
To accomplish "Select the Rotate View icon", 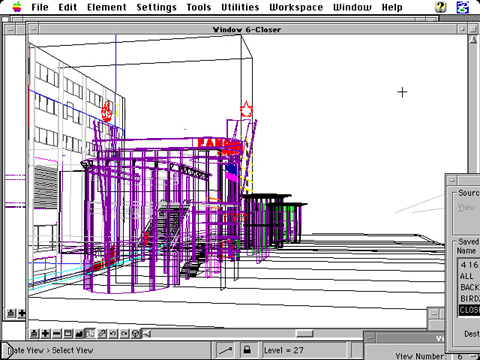I will (x=90, y=333).
